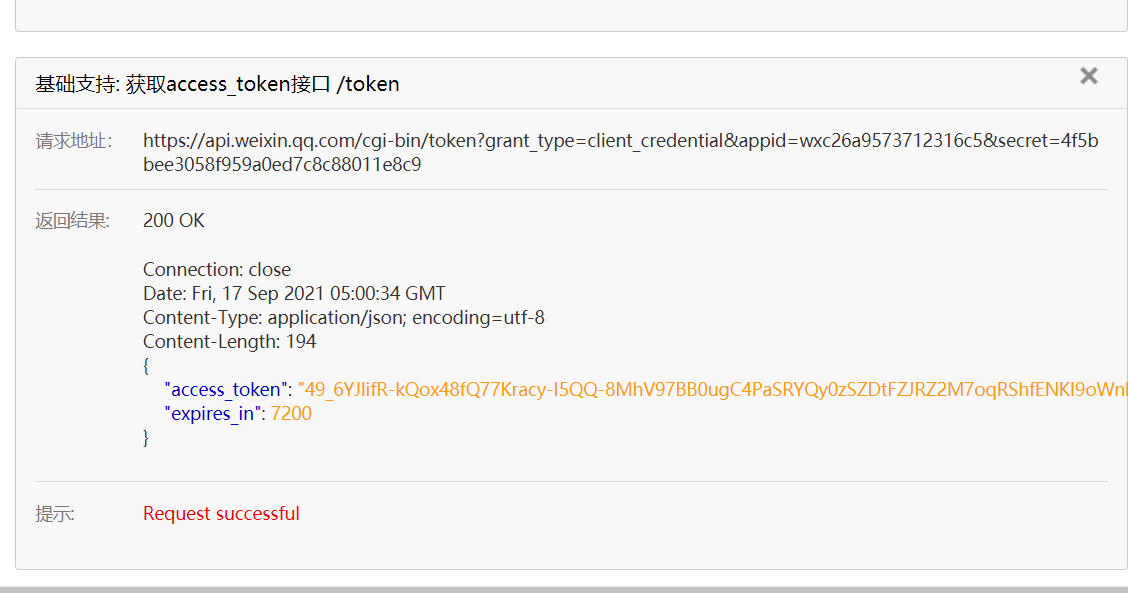Click the "expires_in" JSON key

212,414
